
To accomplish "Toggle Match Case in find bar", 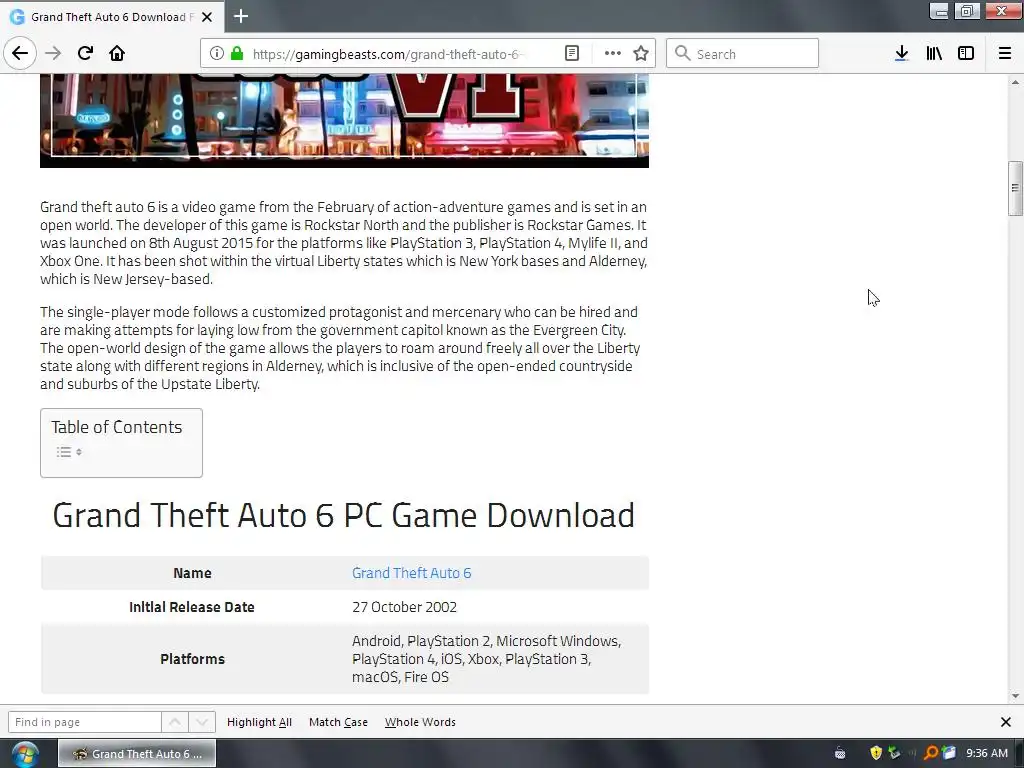I will tap(338, 722).
